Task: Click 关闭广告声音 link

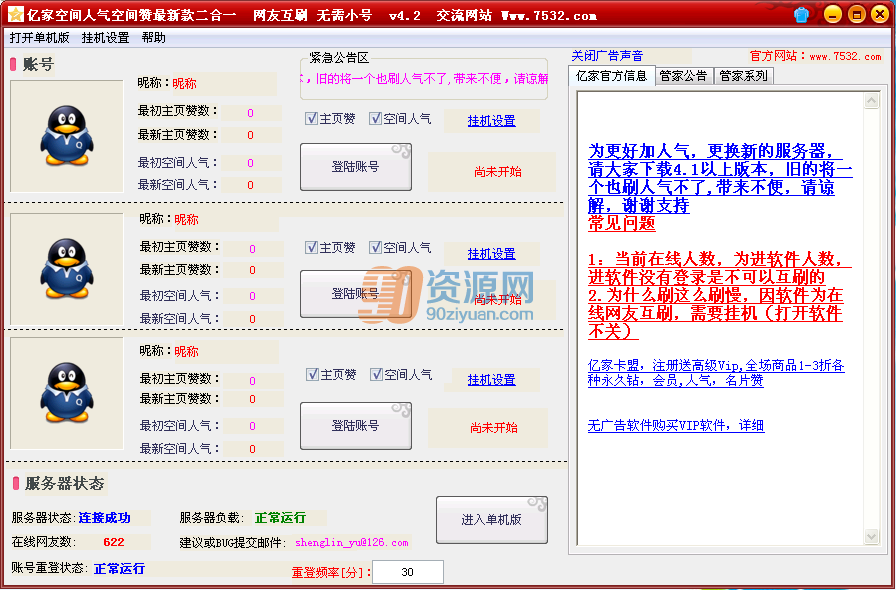Action: coord(607,56)
